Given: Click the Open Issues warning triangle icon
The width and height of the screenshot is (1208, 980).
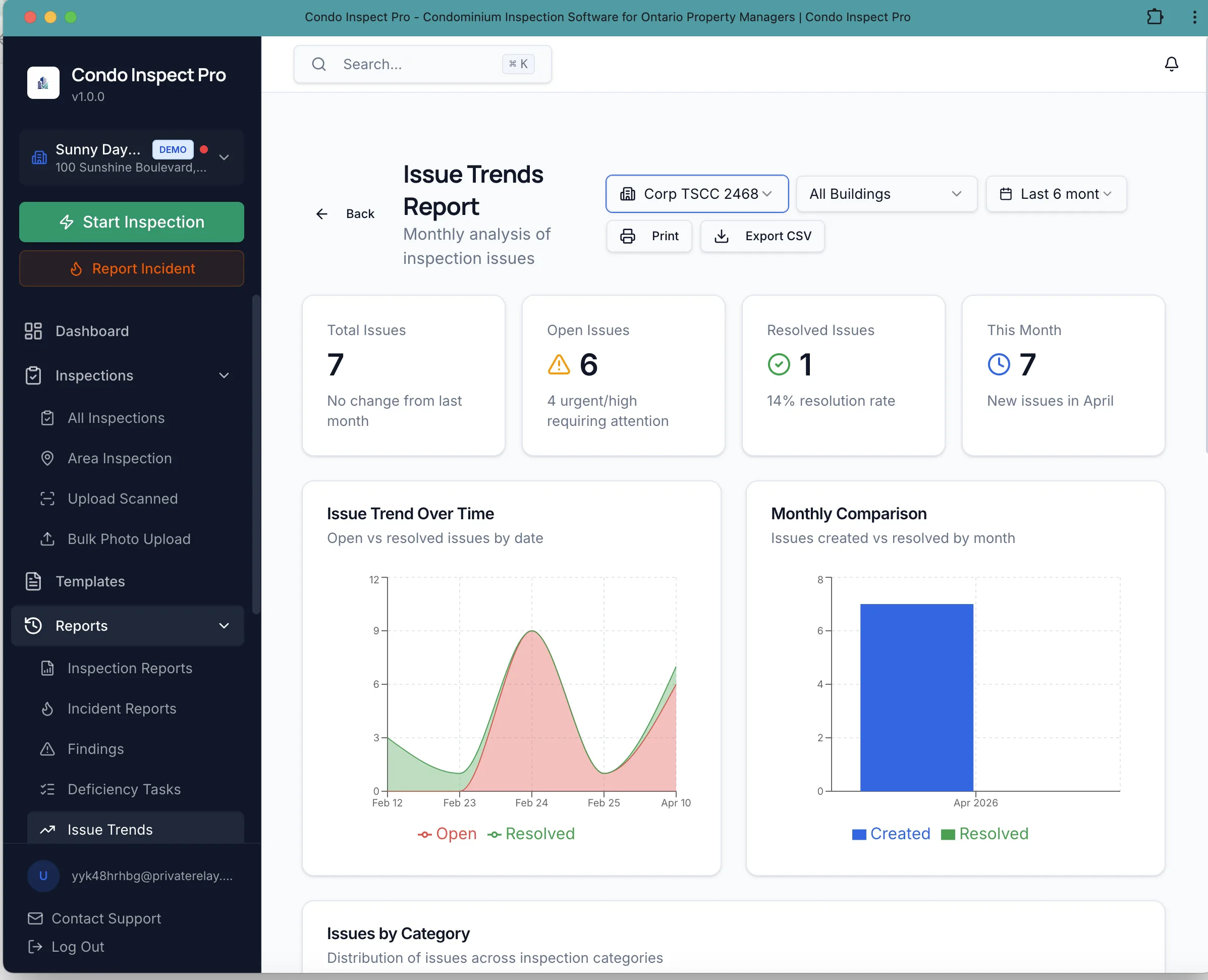Looking at the screenshot, I should pyautogui.click(x=559, y=365).
